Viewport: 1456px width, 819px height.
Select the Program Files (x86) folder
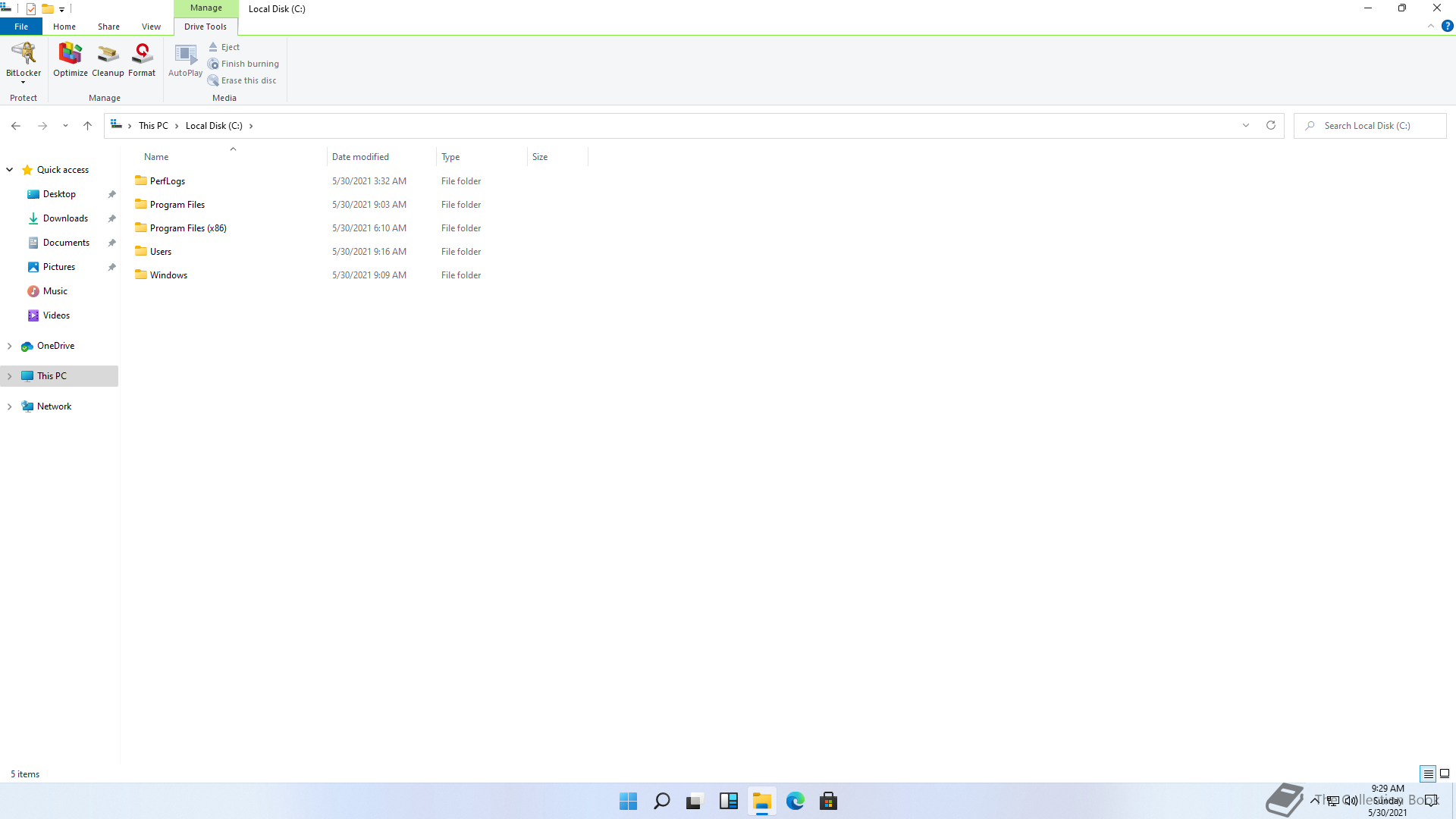(x=188, y=228)
